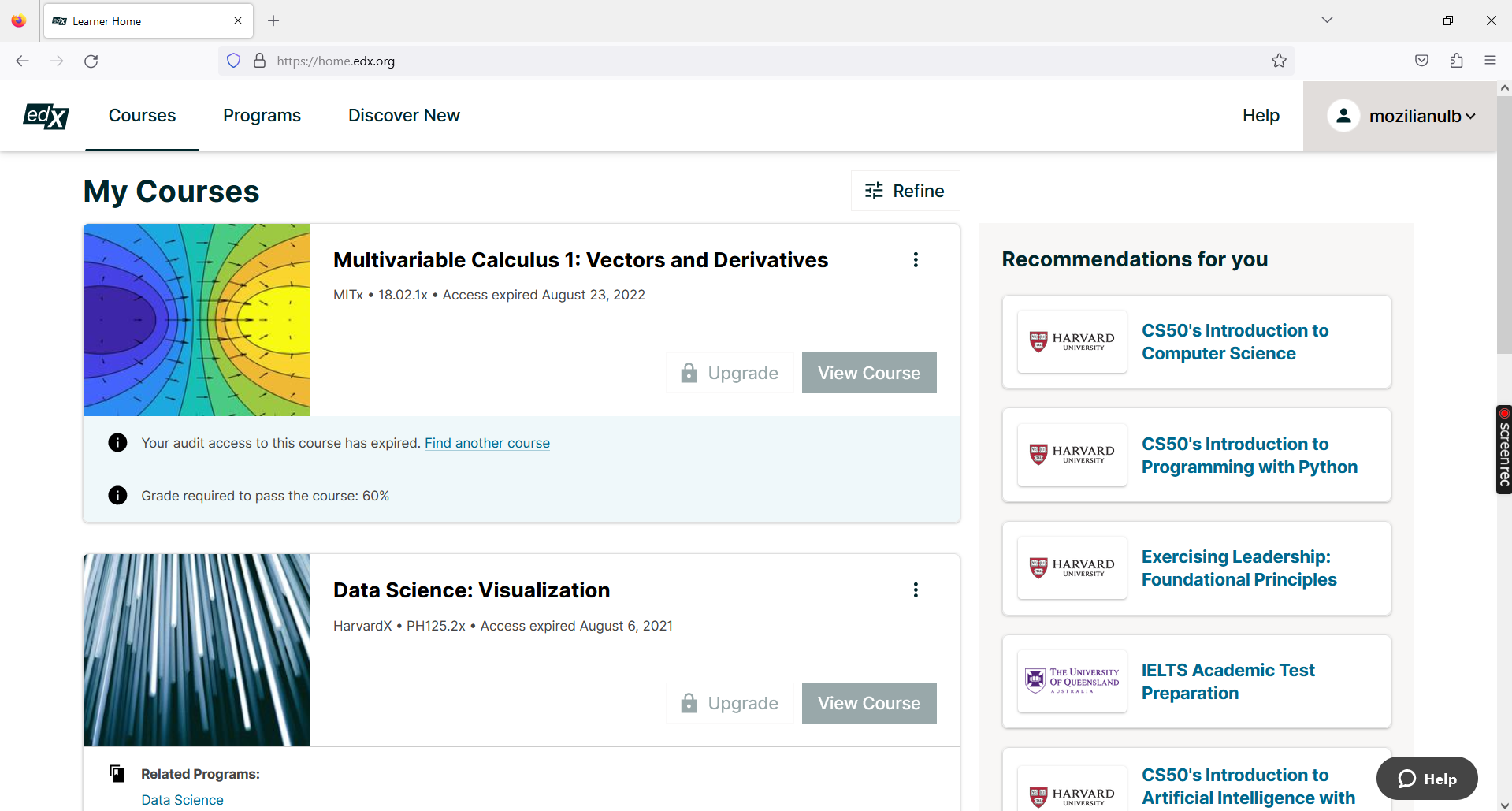The width and height of the screenshot is (1512, 811).
Task: Open the Firefox hamburger menu
Action: pyautogui.click(x=1491, y=60)
